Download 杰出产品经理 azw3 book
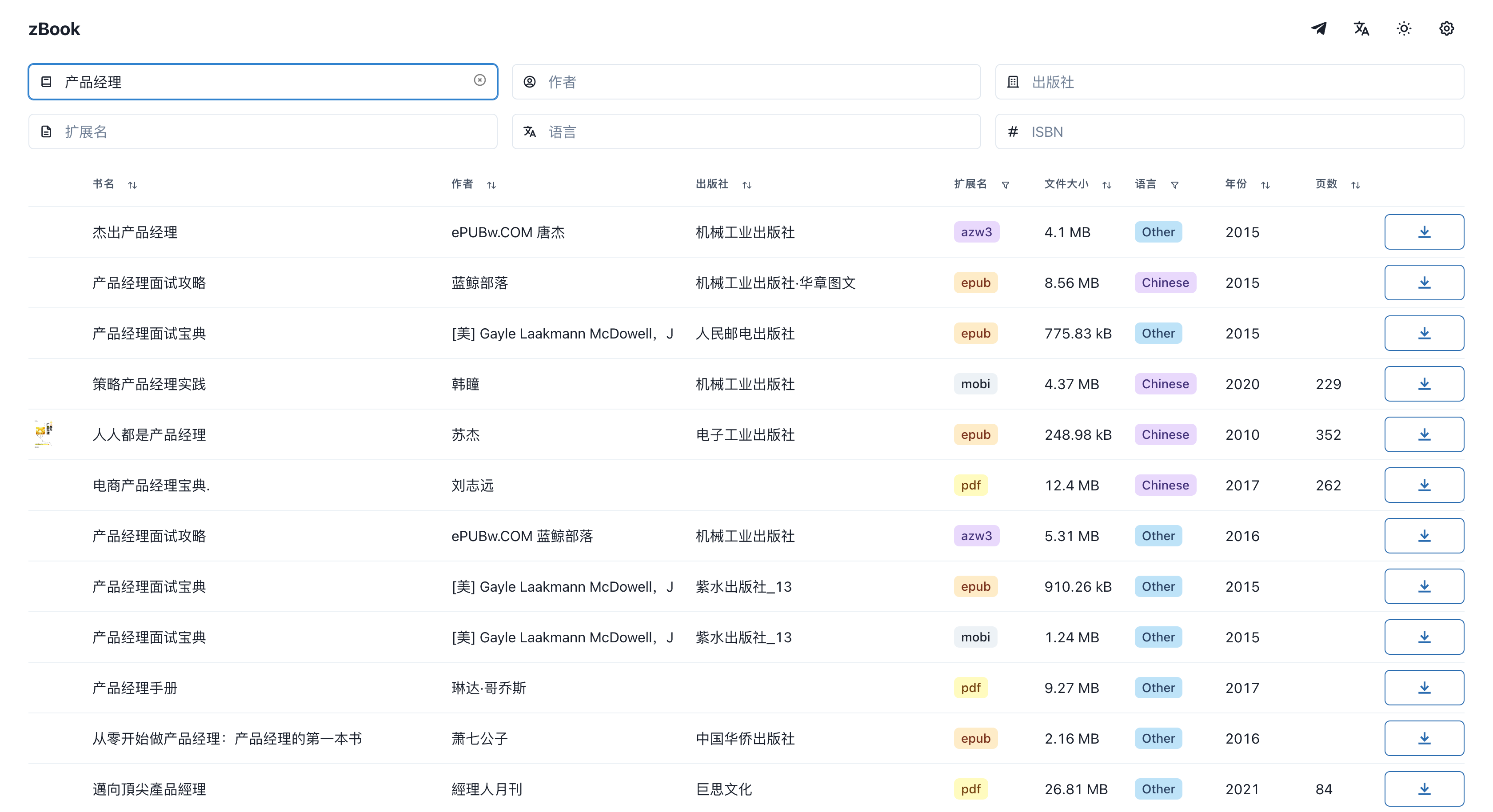 tap(1424, 232)
